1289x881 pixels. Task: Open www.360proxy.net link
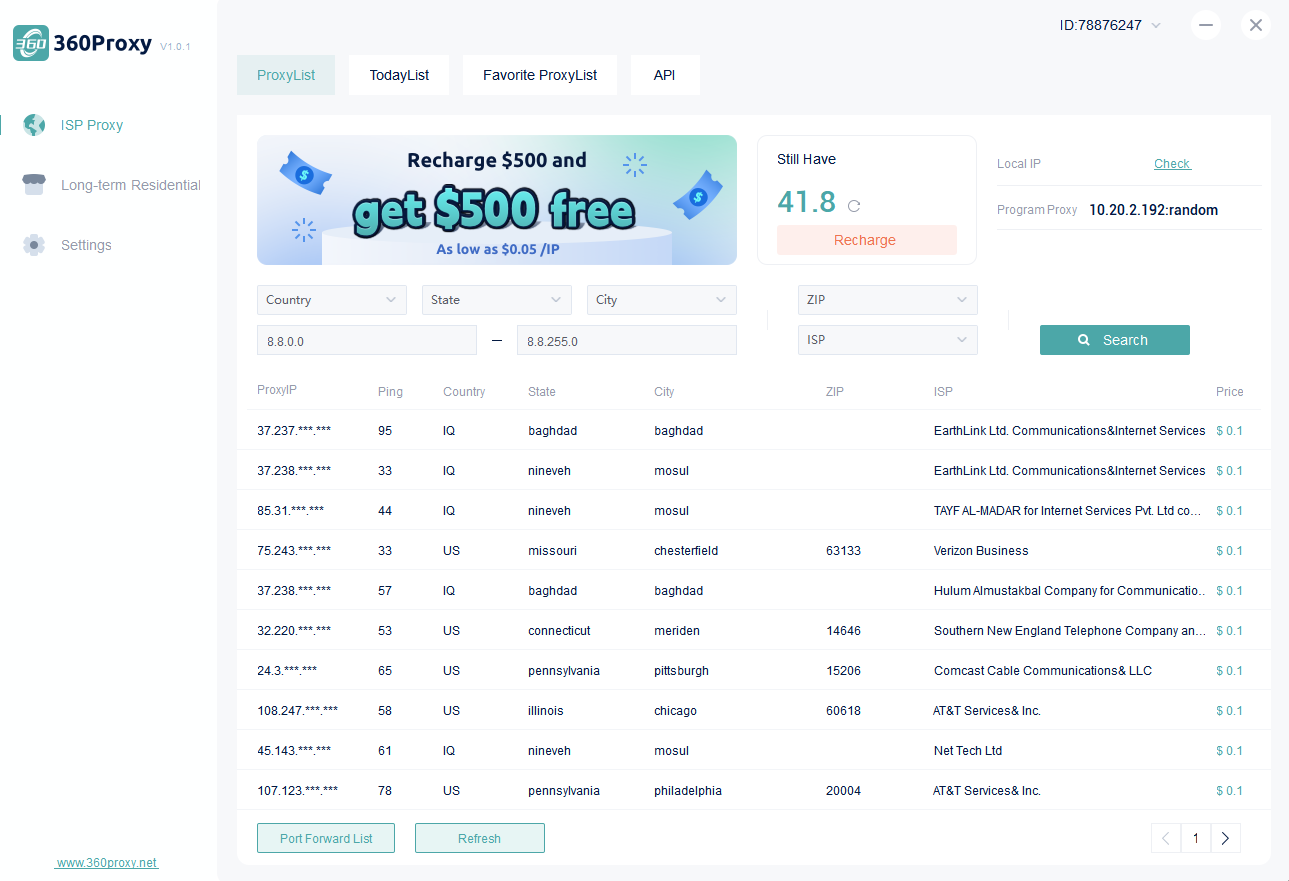(x=107, y=863)
